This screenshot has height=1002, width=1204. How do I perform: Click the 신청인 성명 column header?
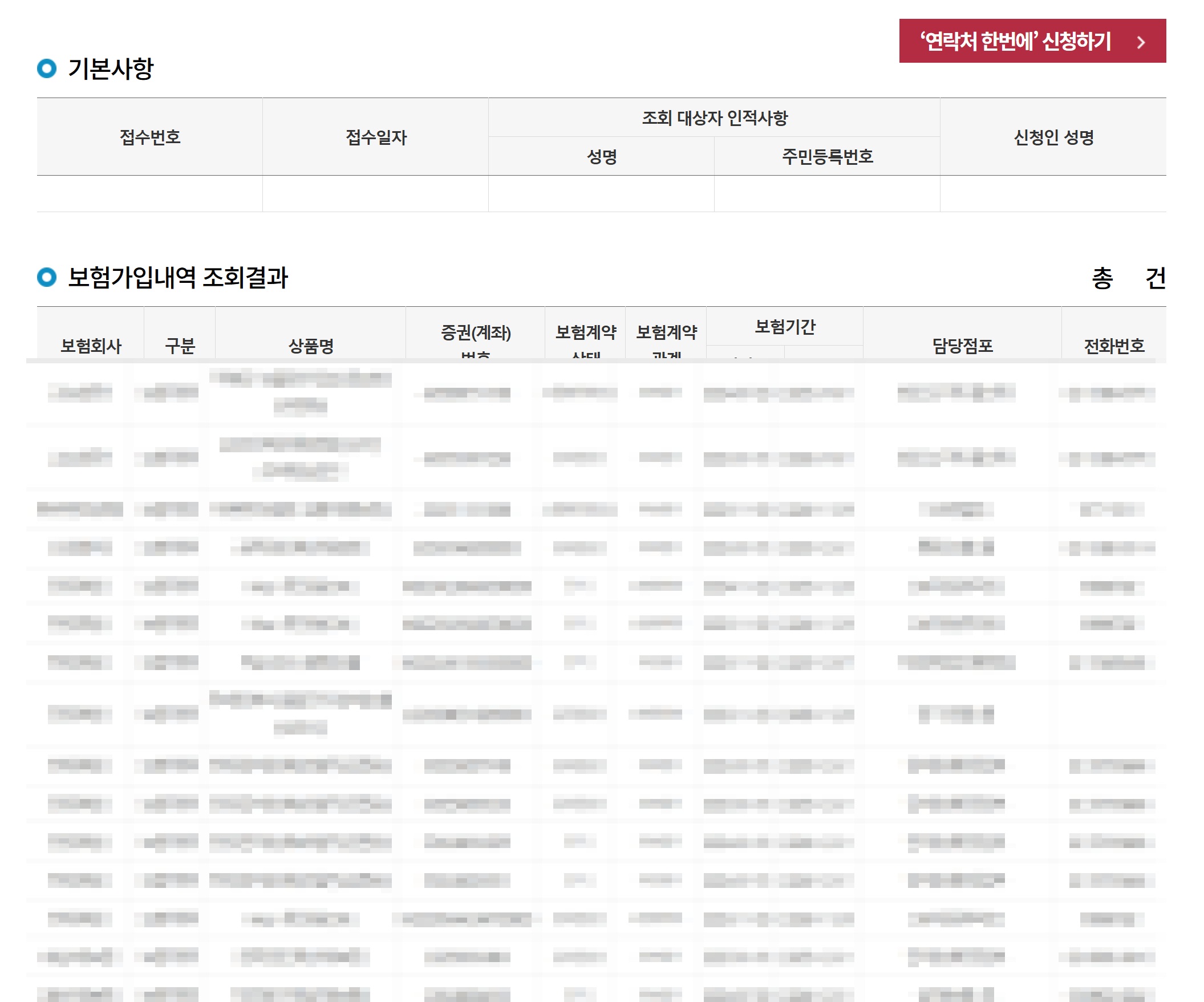click(x=1053, y=137)
